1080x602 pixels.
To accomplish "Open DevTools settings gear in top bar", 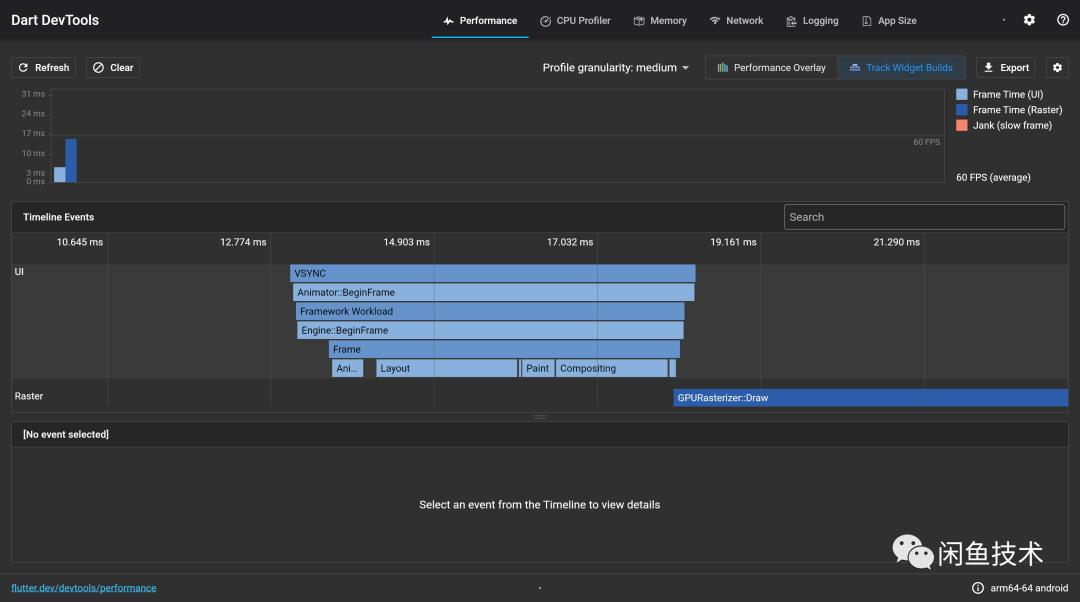I will pos(1029,20).
